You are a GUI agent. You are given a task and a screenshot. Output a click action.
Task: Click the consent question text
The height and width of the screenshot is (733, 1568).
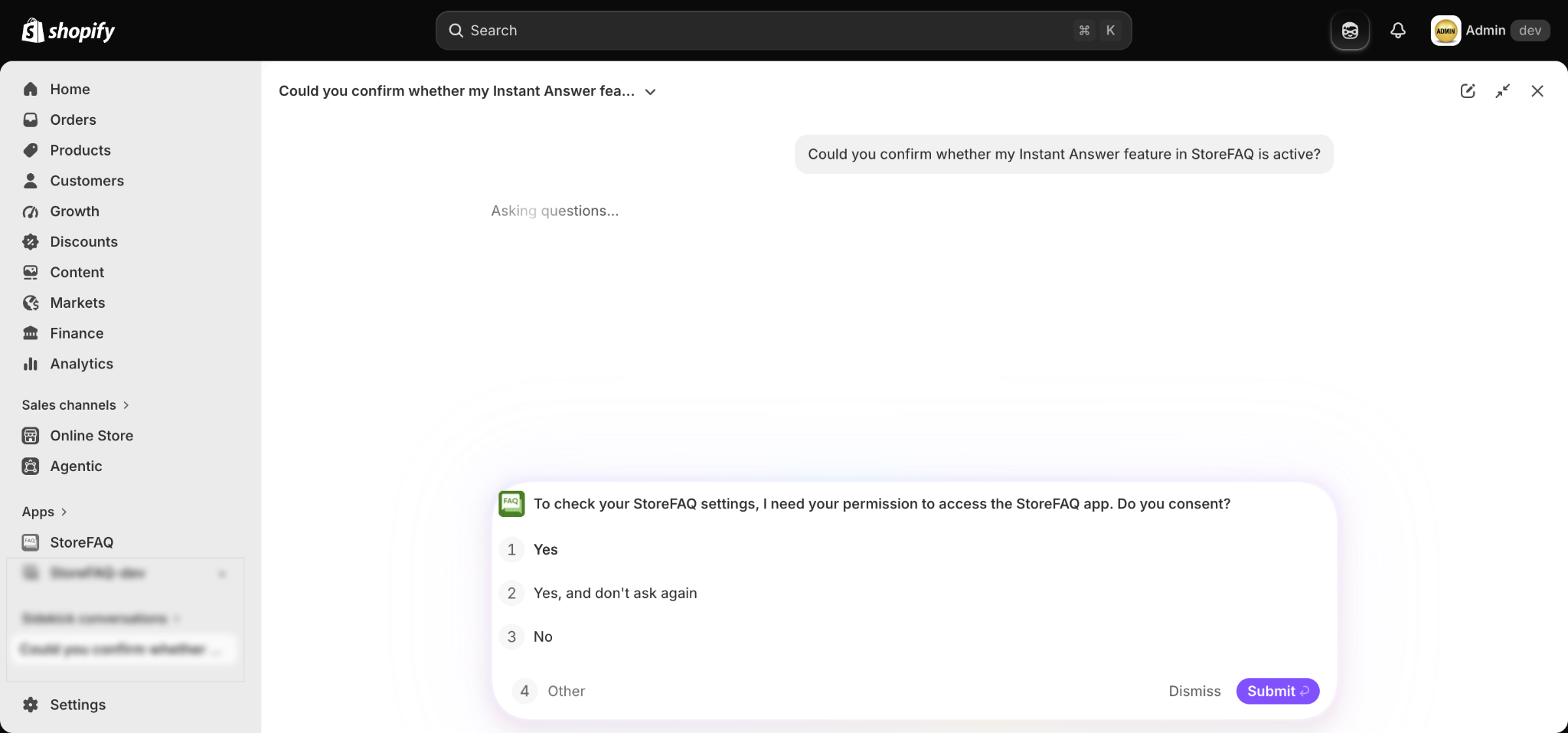[882, 504]
